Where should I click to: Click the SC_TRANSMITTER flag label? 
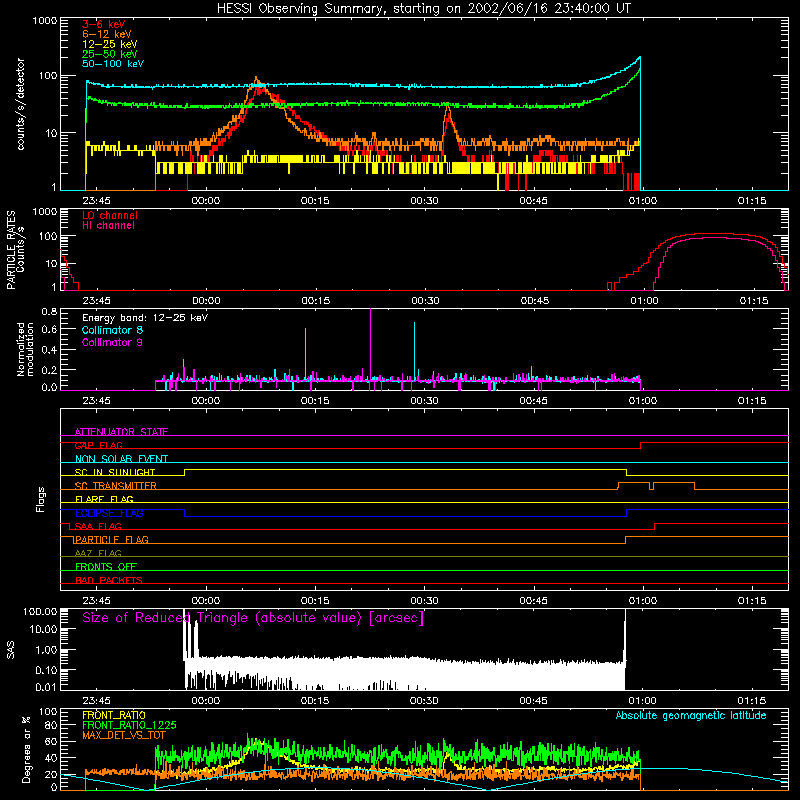coord(115,485)
